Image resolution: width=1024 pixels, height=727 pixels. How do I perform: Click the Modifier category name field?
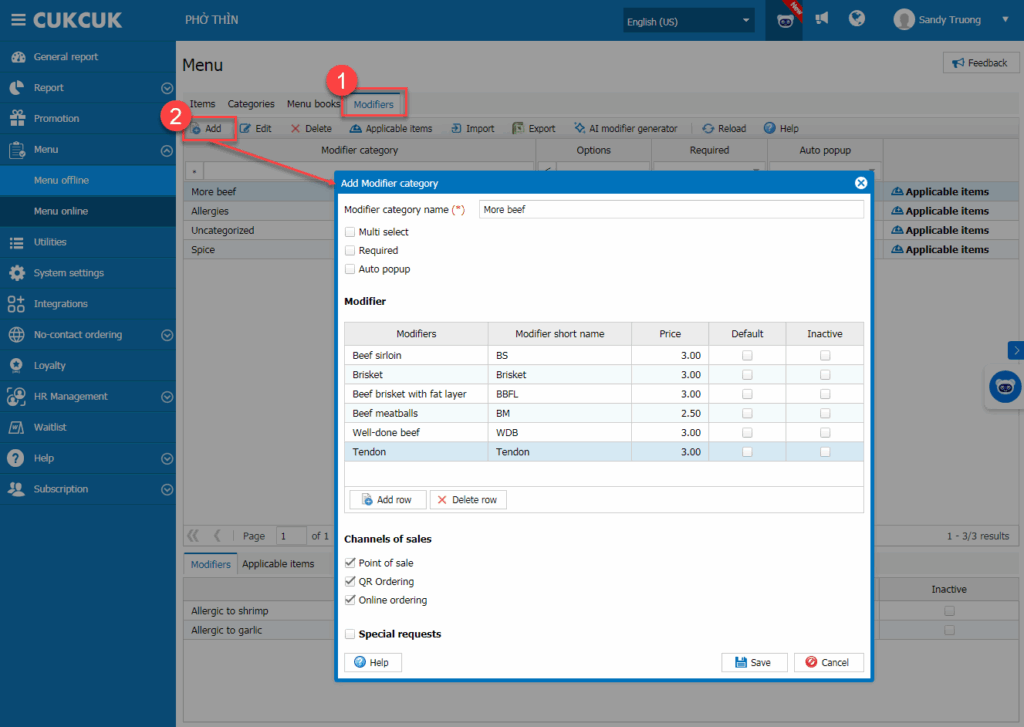click(x=670, y=210)
